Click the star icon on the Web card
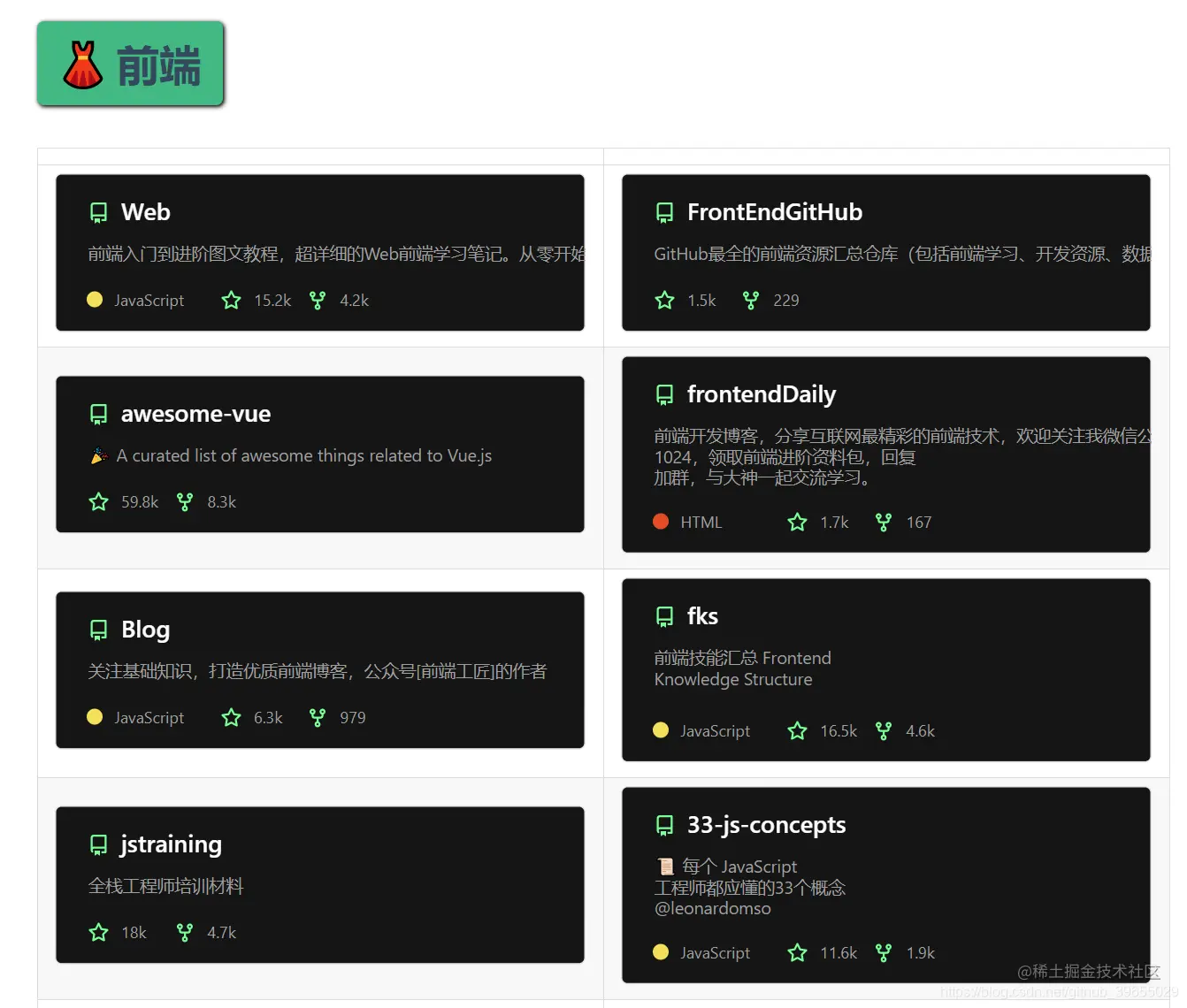The width and height of the screenshot is (1187, 1008). (x=231, y=301)
